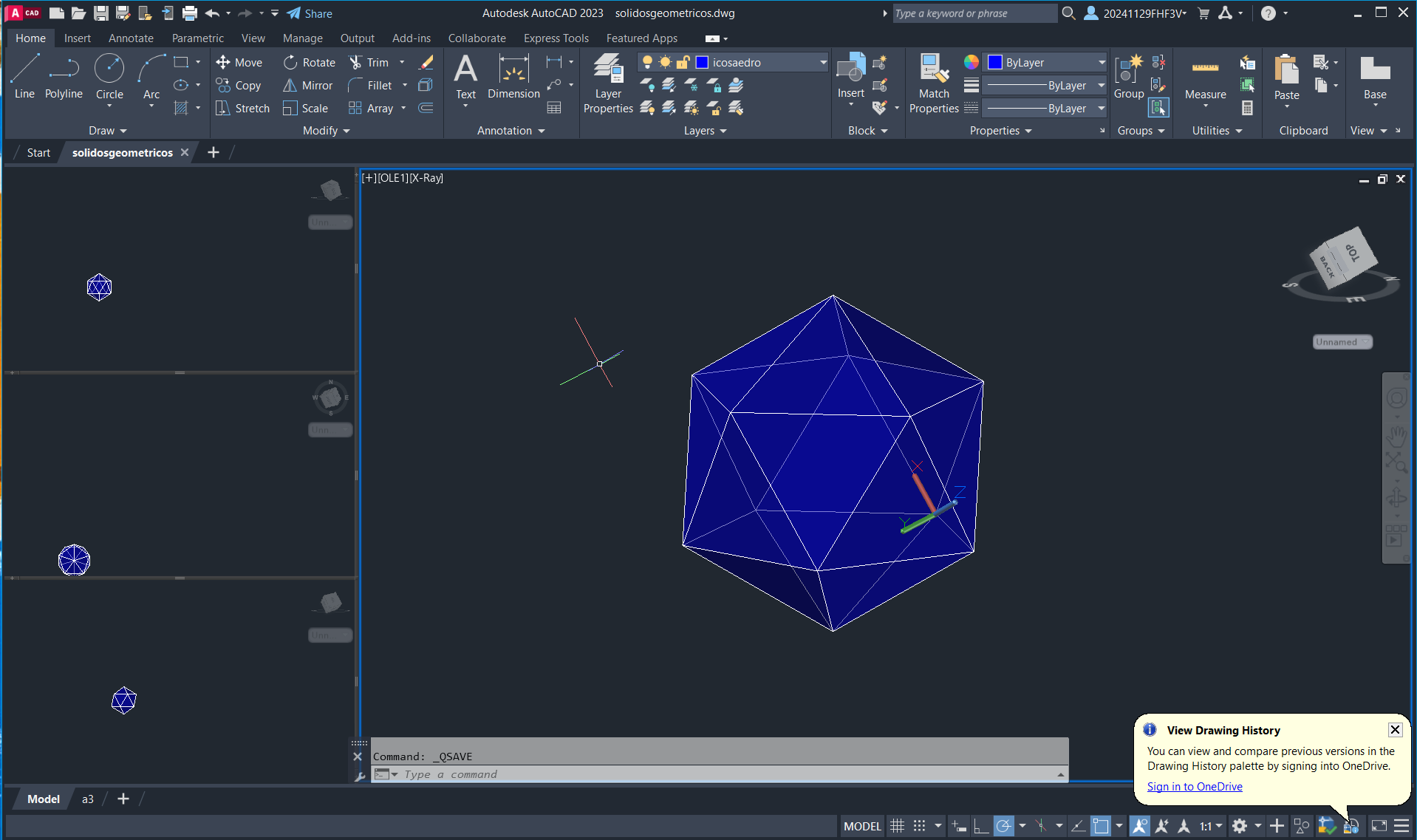Toggle MODEL space in status bar
Screen dimensions: 1417x840
[862, 826]
